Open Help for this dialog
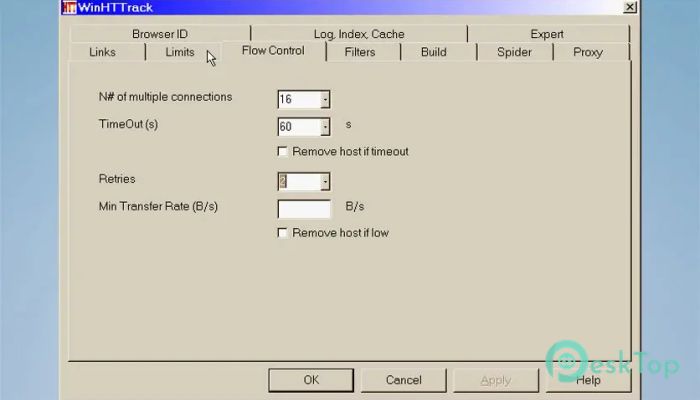Screen dimensions: 700x400 click(588, 380)
